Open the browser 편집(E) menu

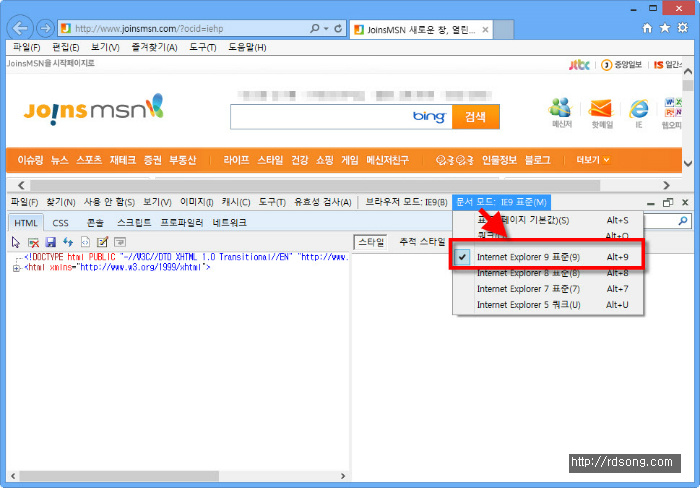coord(66,47)
